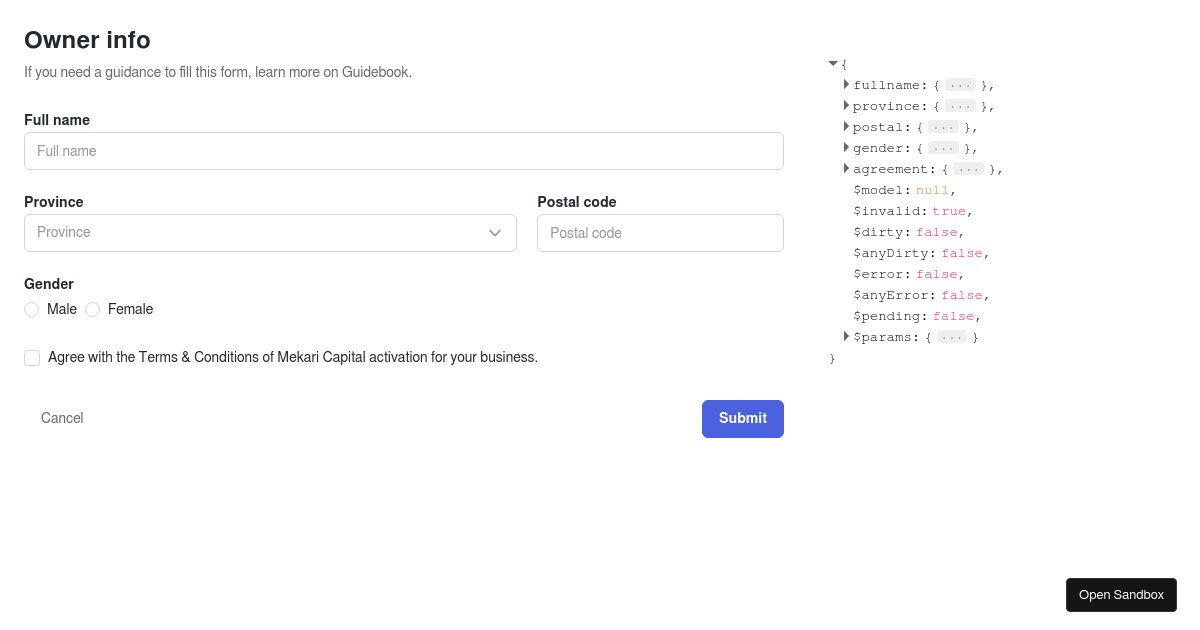Expand the province ellipsis in the JSON tree
Screen dimensions: 1200x630
959,106
